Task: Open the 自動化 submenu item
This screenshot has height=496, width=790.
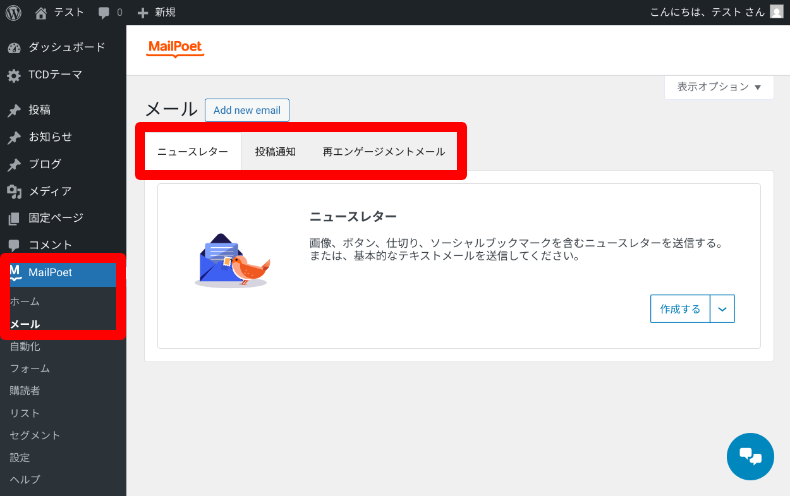Action: click(x=25, y=346)
